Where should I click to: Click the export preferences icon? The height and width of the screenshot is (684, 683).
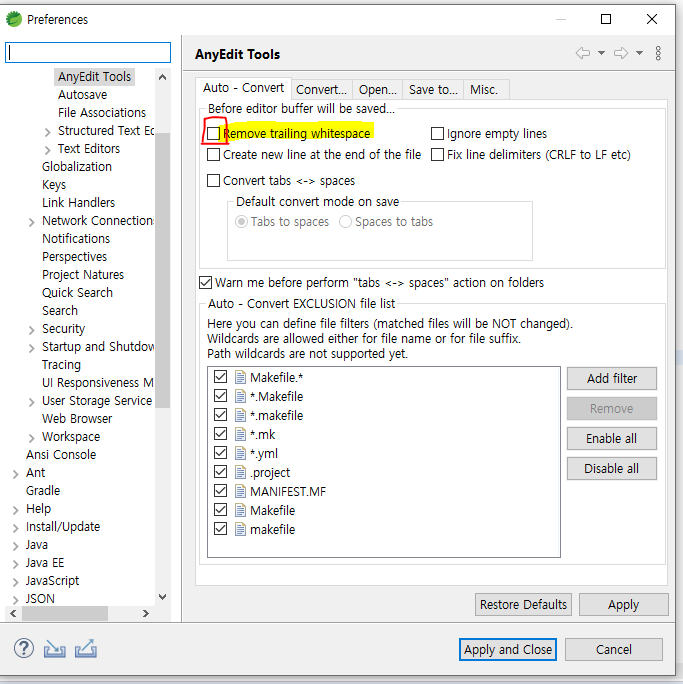(85, 649)
